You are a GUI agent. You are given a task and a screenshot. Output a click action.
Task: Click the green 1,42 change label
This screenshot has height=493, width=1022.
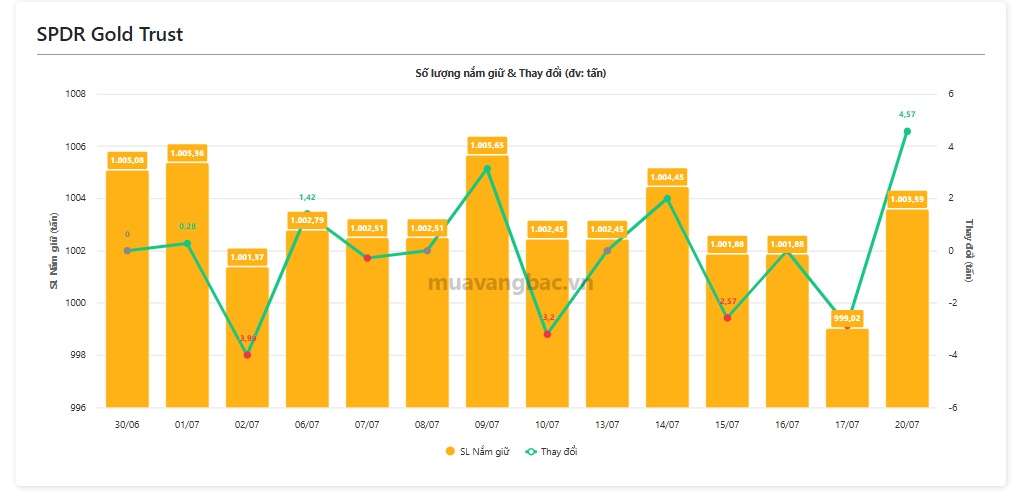(307, 197)
